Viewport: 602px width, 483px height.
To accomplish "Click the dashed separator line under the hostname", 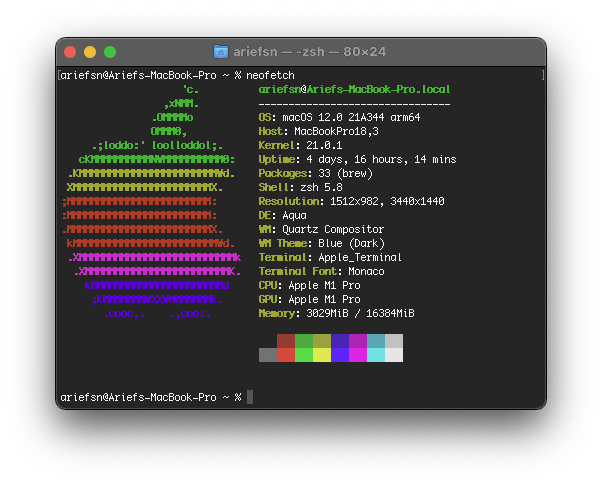I will 354,104.
